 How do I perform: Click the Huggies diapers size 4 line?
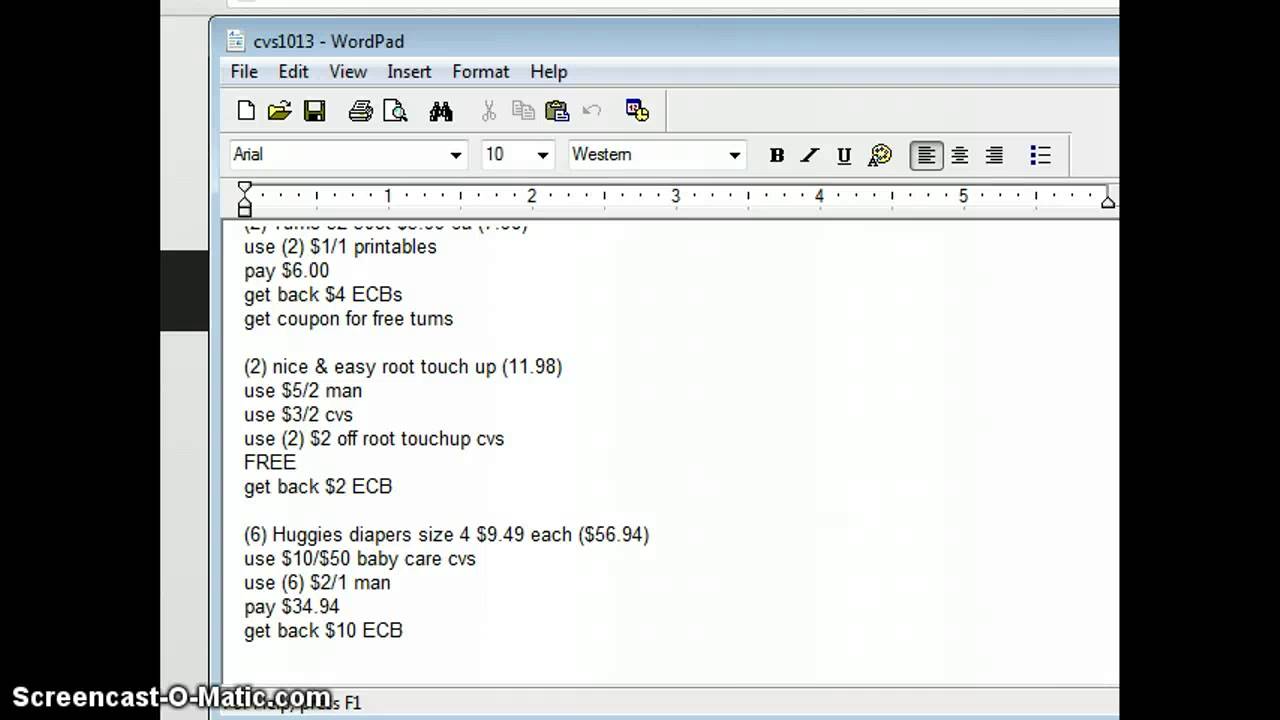[446, 535]
